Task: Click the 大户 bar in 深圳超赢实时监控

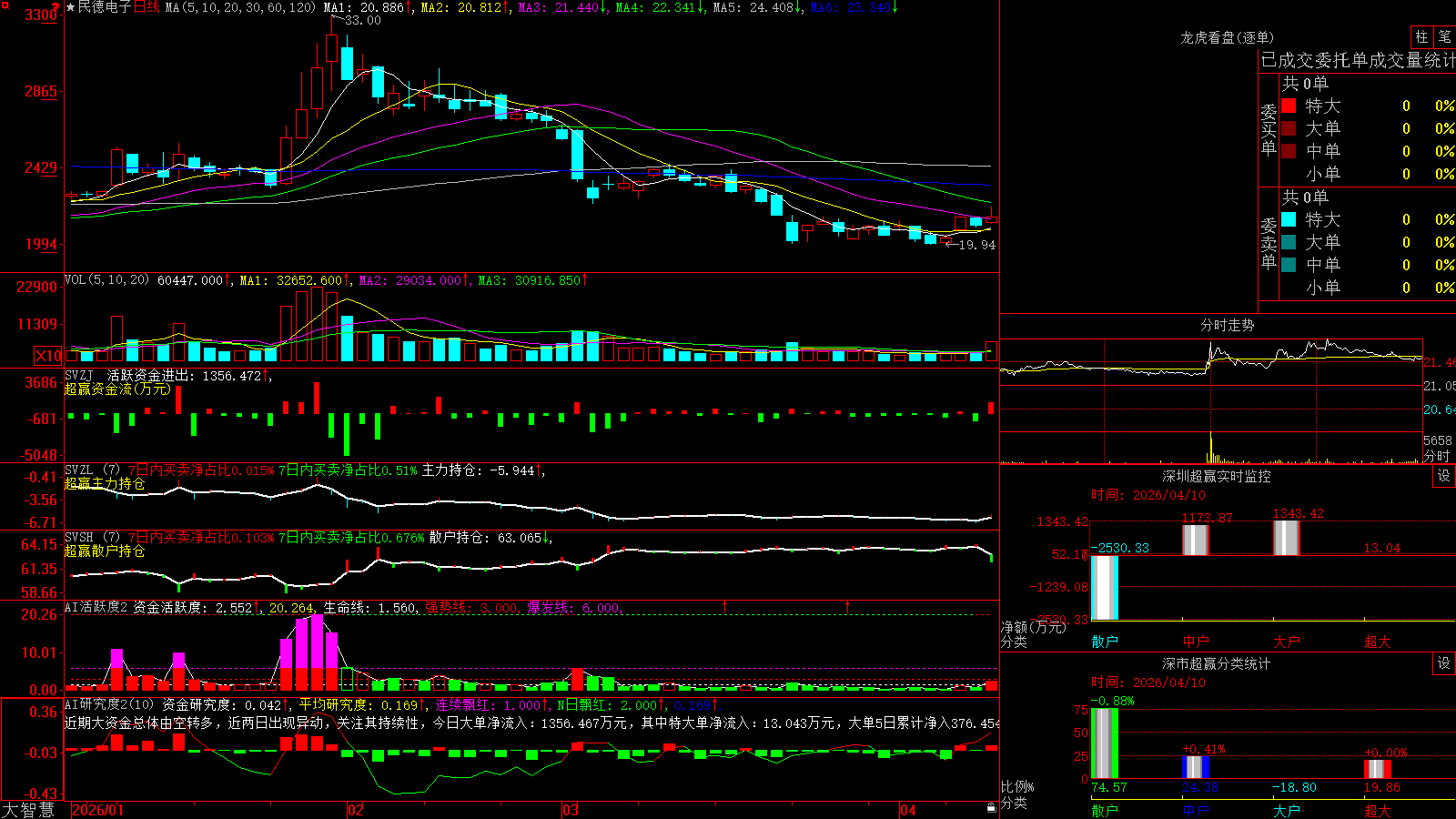Action: click(x=1287, y=537)
